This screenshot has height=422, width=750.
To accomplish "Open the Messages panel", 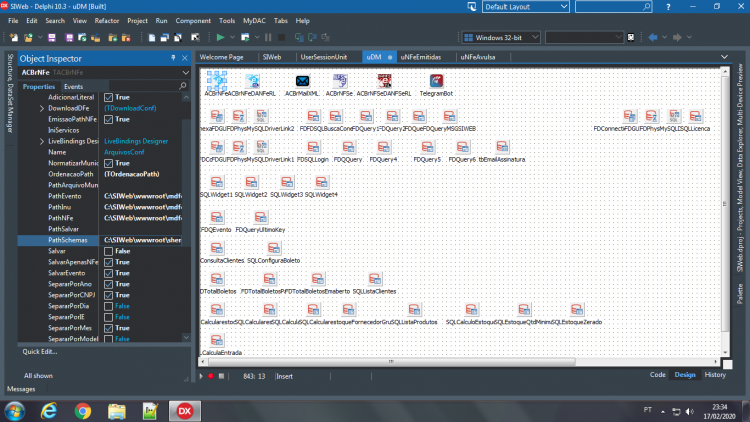I will point(21,389).
